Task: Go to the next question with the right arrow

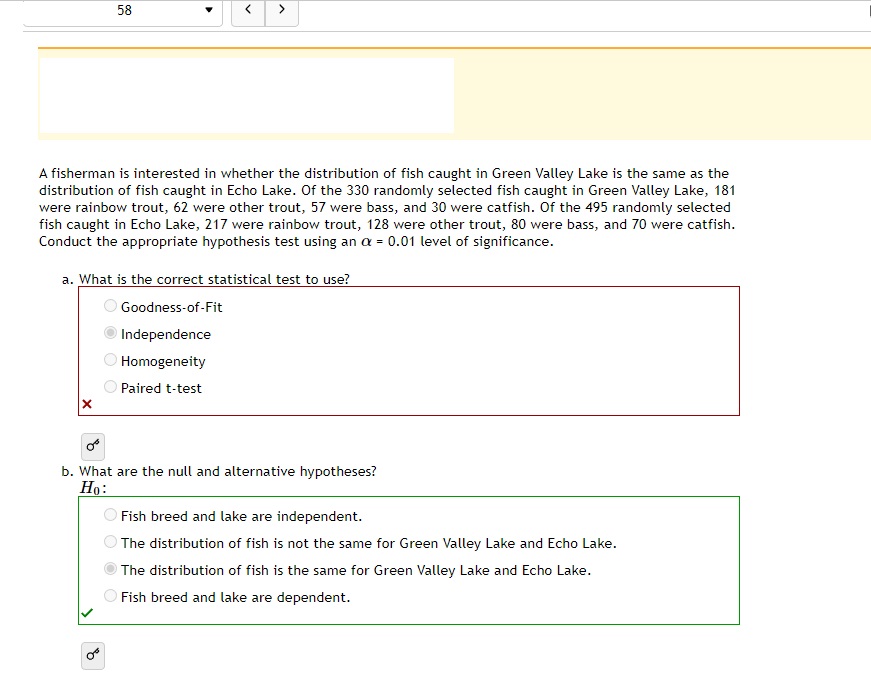Action: pyautogui.click(x=281, y=9)
